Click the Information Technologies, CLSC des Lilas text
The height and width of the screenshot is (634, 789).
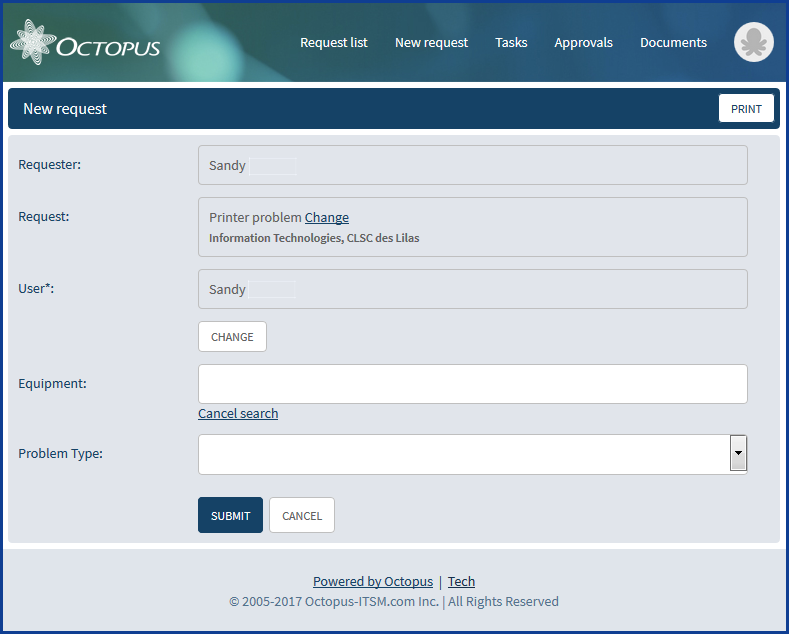tap(314, 238)
